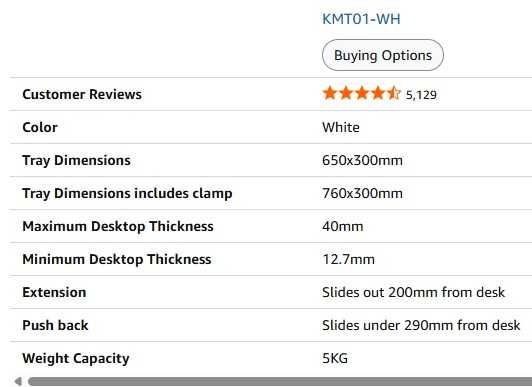Click Slides under 290mm from desk text
The width and height of the screenshot is (532, 387).
[x=421, y=325]
